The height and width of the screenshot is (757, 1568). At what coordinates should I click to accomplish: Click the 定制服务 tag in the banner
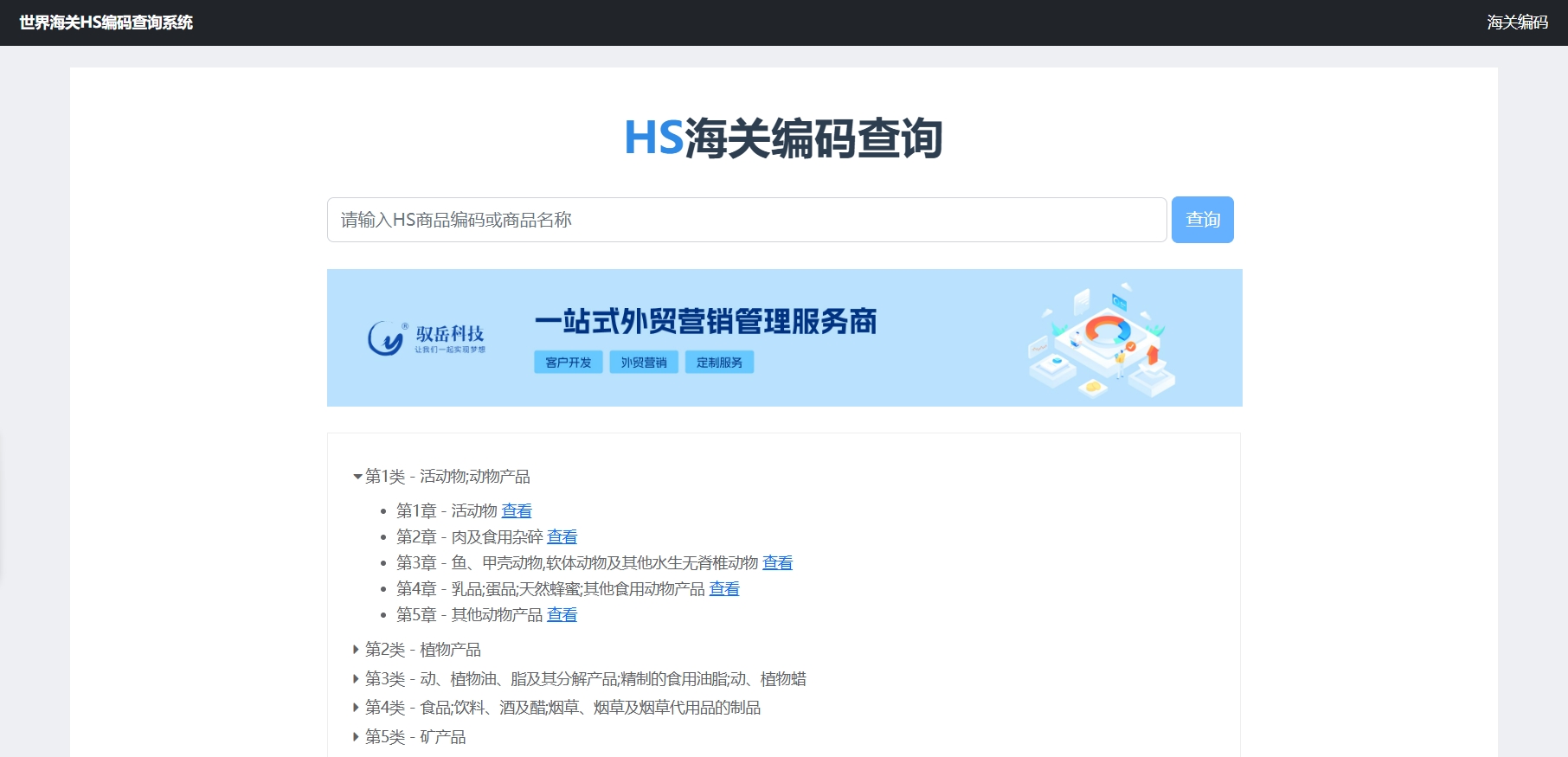coord(719,362)
